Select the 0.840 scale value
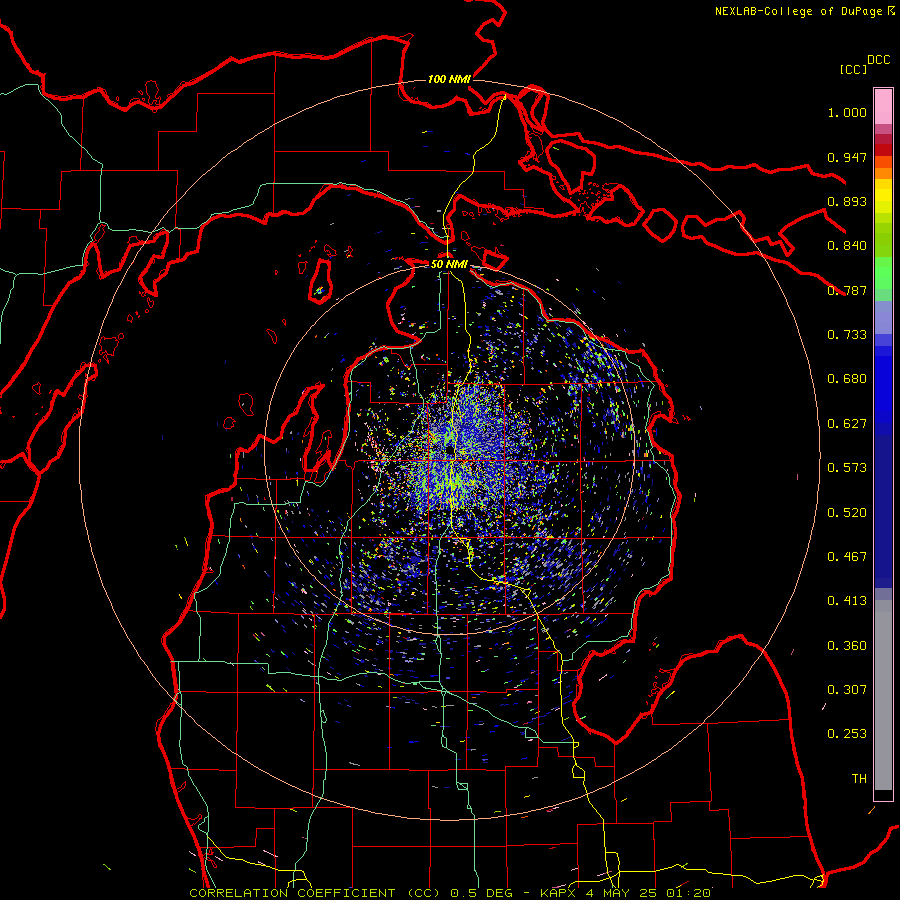Screen dimensions: 900x900 [x=847, y=246]
